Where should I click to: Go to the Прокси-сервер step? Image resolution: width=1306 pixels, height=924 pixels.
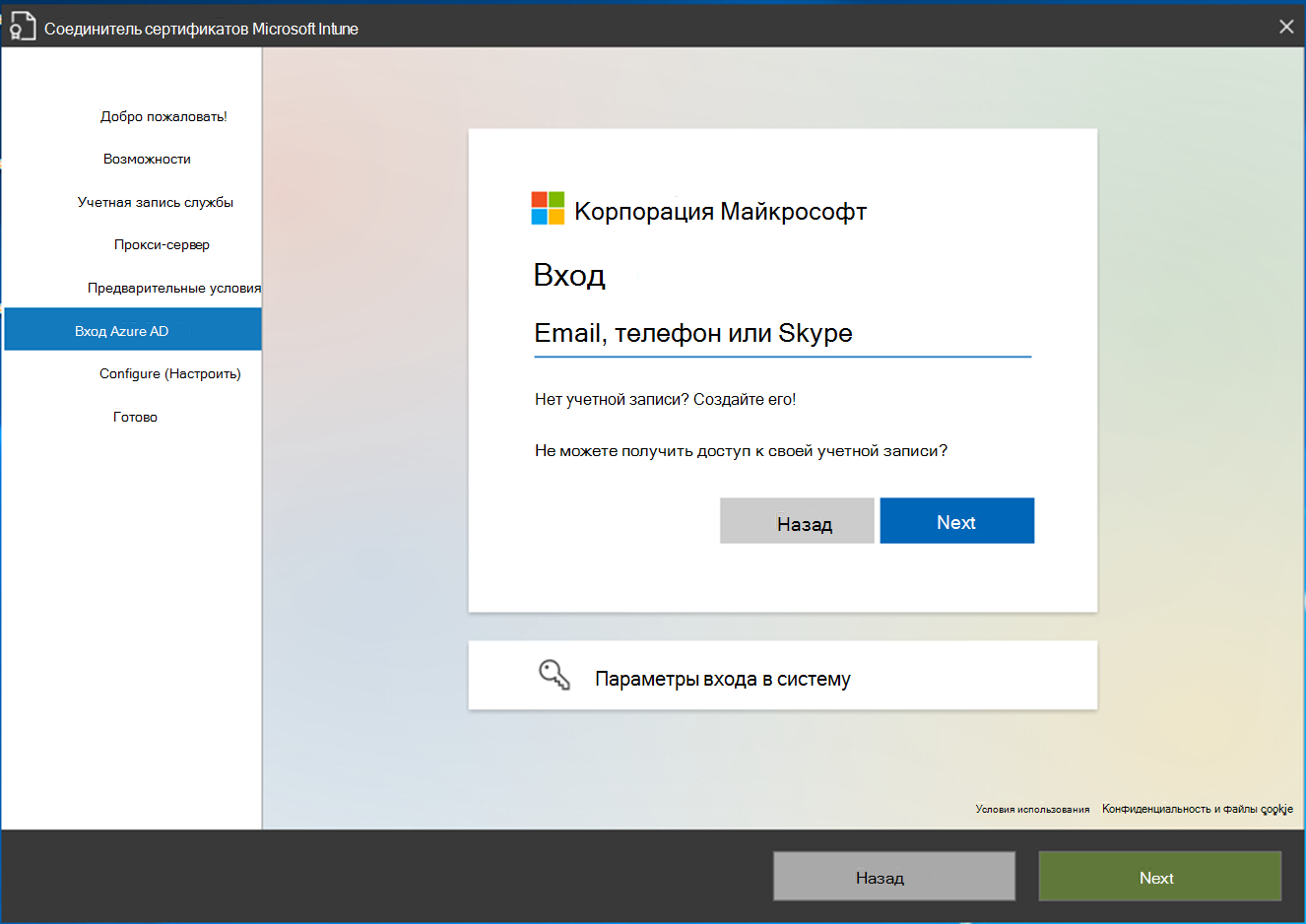pos(162,244)
